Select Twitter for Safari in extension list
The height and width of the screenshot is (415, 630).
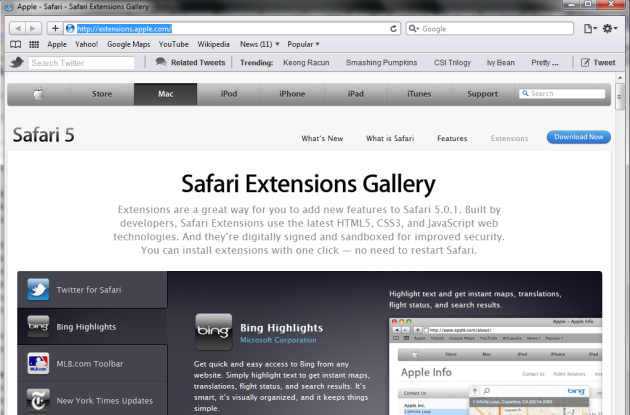tap(92, 290)
